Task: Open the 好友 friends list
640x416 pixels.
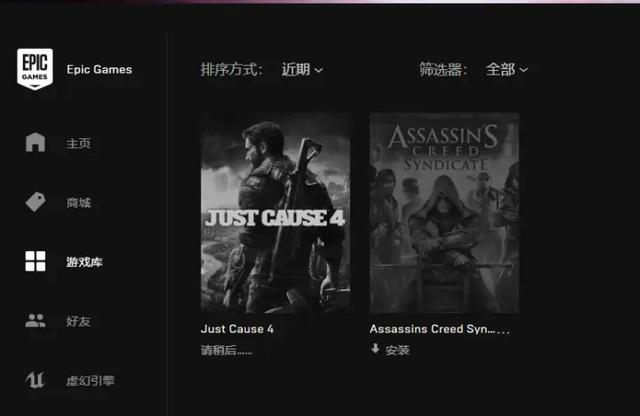Action: tap(78, 321)
